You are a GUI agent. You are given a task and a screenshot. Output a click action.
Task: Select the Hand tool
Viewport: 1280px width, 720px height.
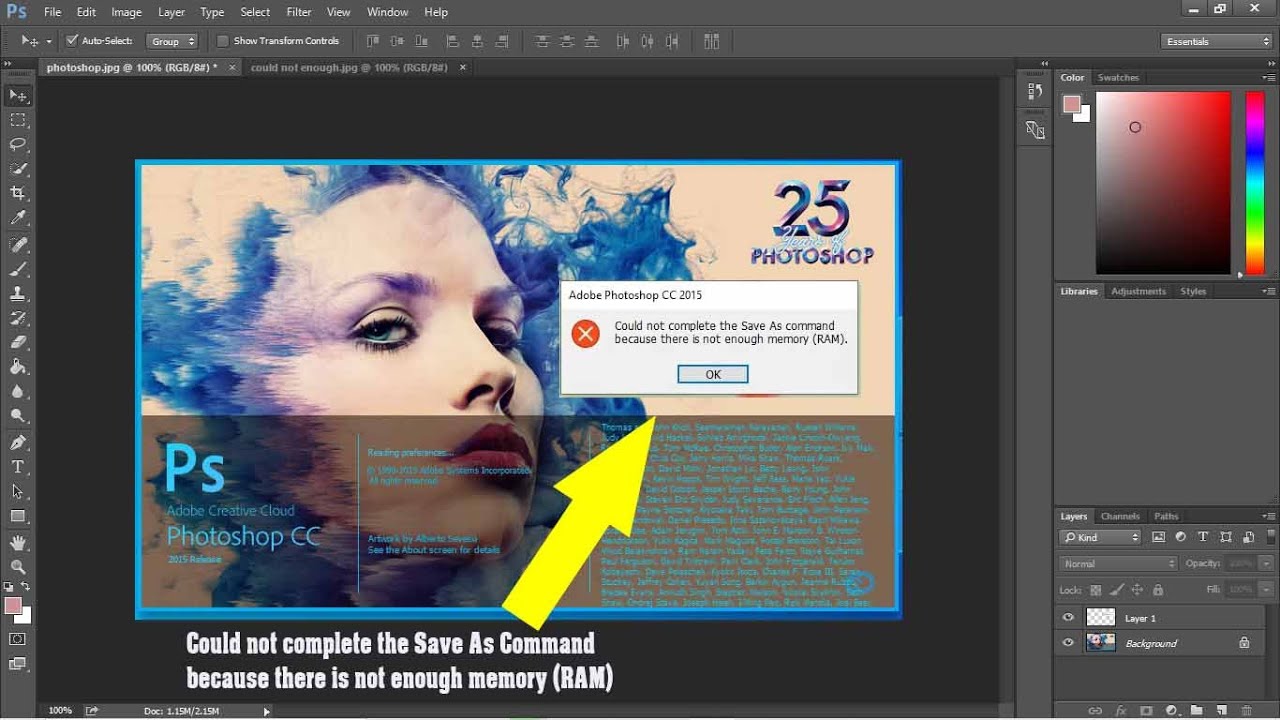[18, 543]
